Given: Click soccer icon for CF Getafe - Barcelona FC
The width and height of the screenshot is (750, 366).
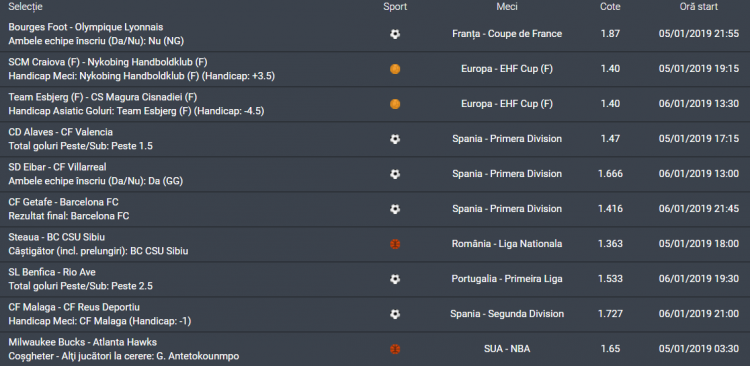Looking at the screenshot, I should click(395, 209).
